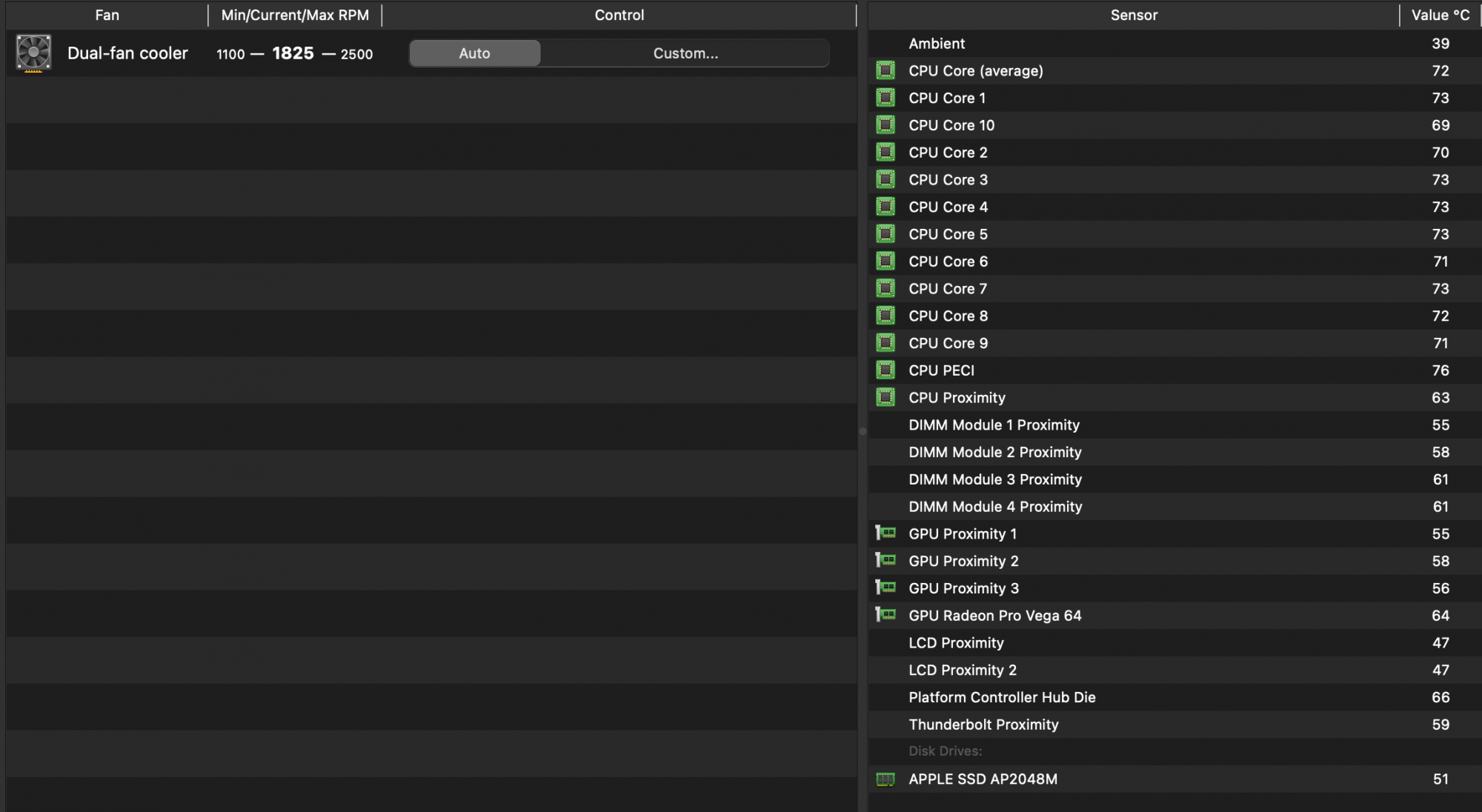Click the APPLE SSD AP2048M drive icon
The height and width of the screenshot is (812, 1482).
point(885,779)
